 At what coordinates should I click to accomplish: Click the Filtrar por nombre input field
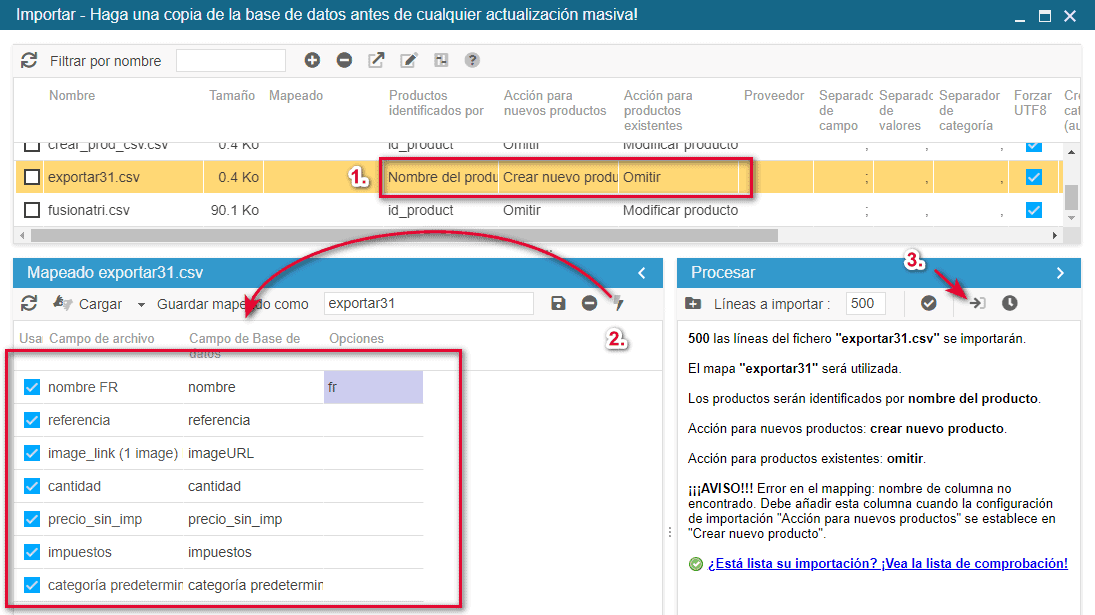point(231,61)
